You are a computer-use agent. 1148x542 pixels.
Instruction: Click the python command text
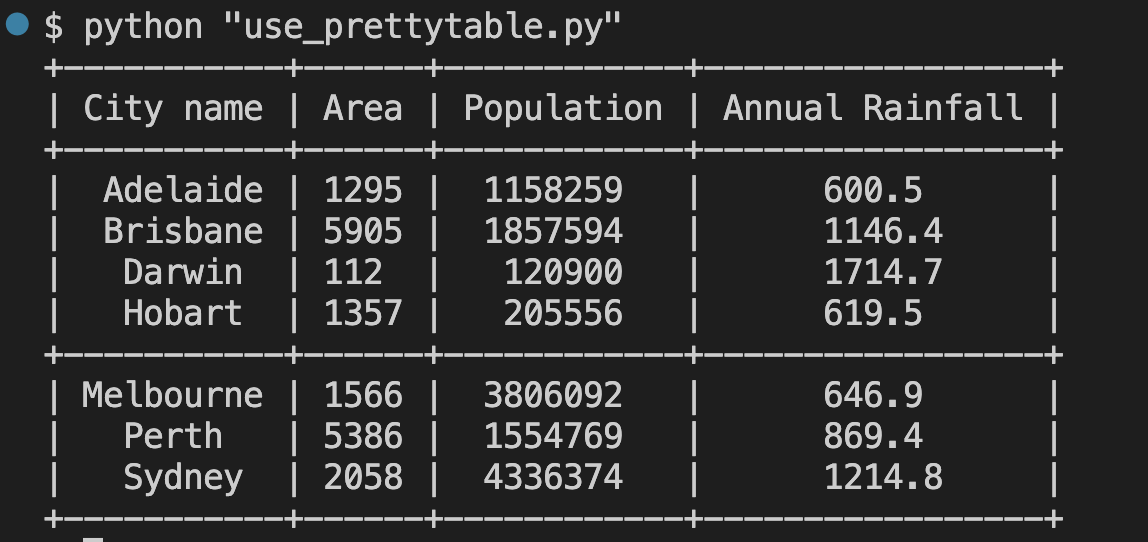coord(143,28)
